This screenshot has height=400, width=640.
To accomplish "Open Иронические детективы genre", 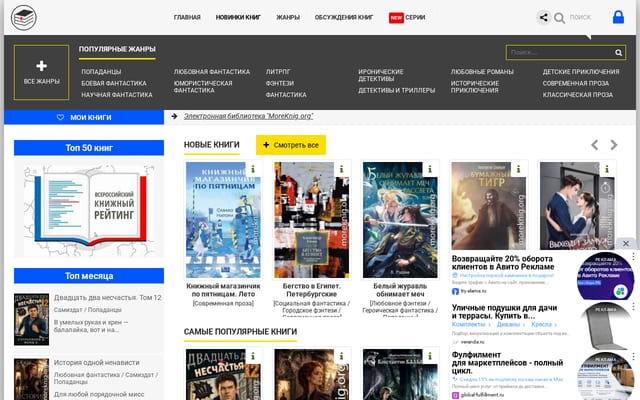I will (x=380, y=75).
